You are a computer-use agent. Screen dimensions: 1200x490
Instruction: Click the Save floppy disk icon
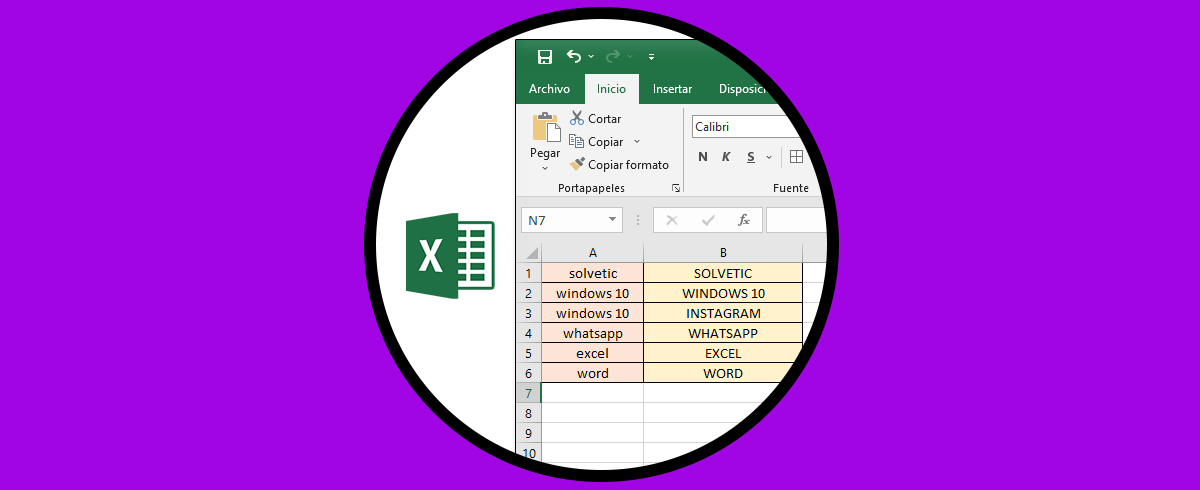545,57
